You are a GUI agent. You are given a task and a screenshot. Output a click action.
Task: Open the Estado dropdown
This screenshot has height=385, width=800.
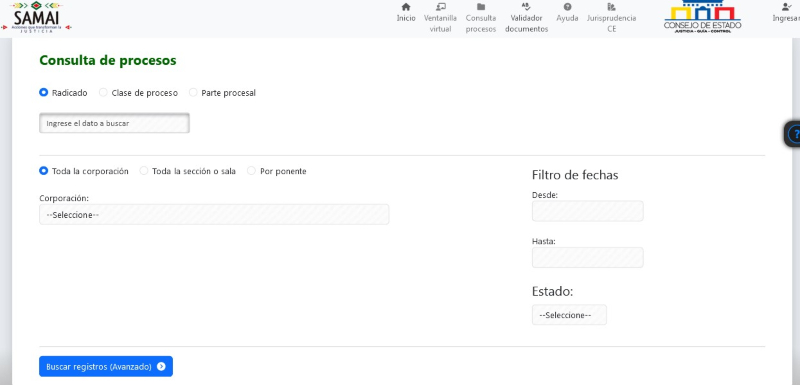(x=569, y=315)
